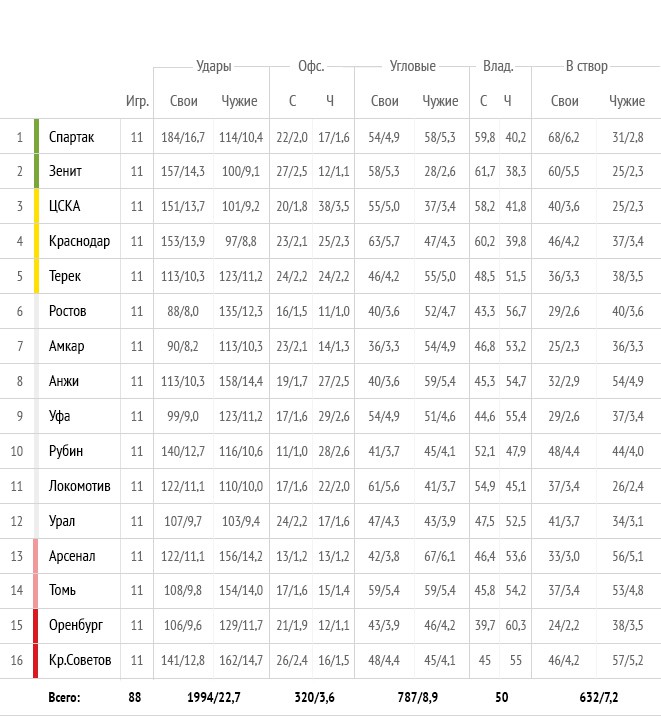
Task: Sort by the Игр. column header
Action: [138, 101]
